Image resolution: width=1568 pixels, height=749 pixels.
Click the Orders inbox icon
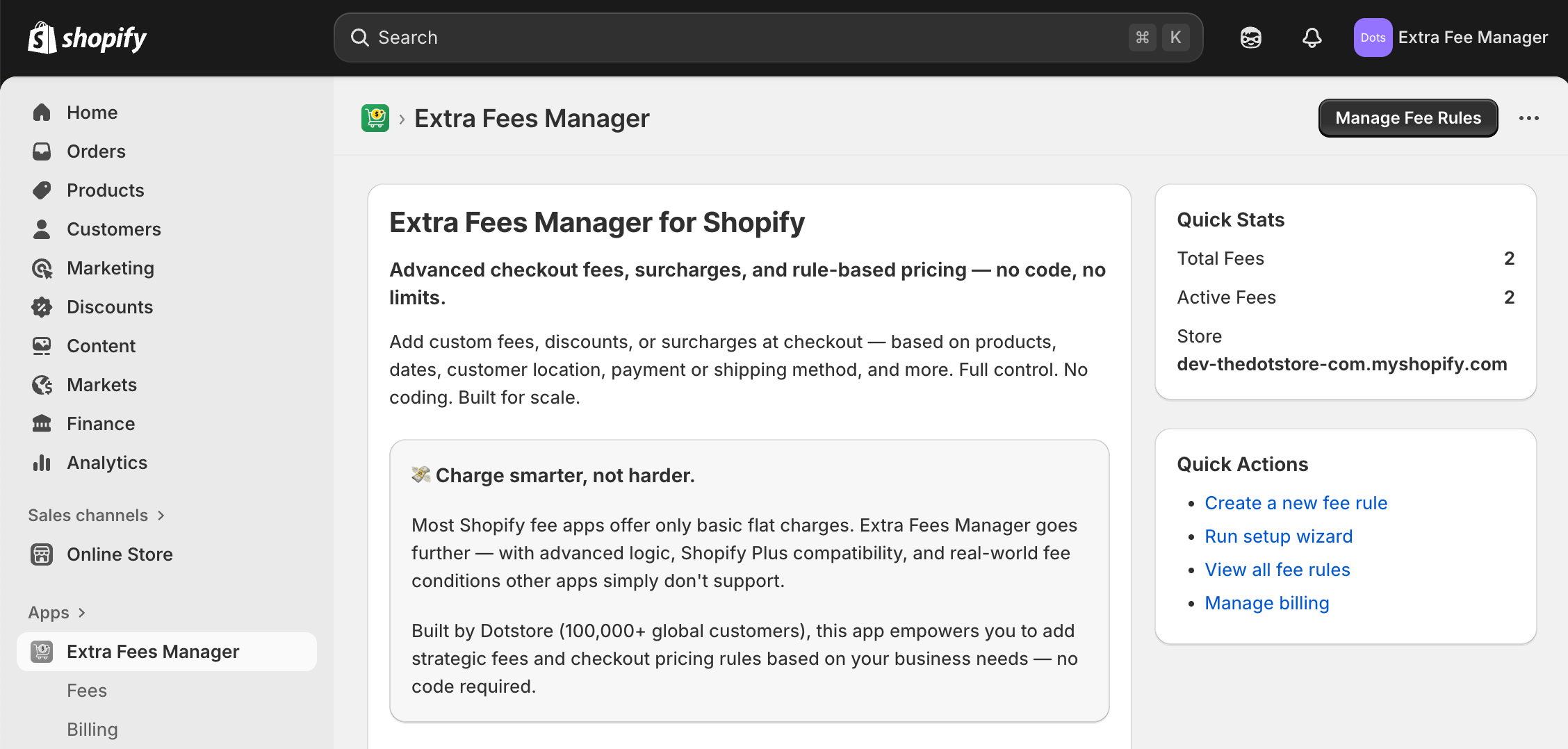42,151
